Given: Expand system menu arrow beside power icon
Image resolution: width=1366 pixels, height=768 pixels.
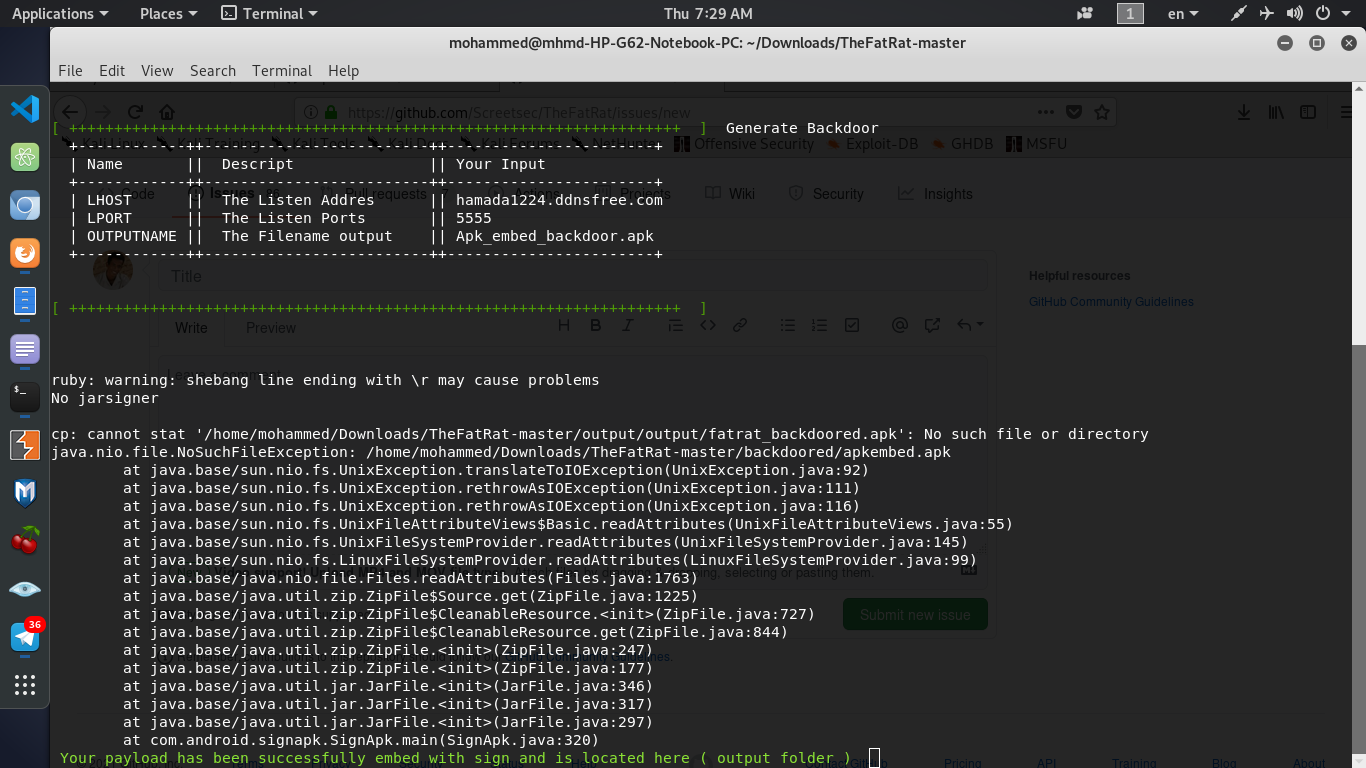Looking at the screenshot, I should click(1347, 14).
